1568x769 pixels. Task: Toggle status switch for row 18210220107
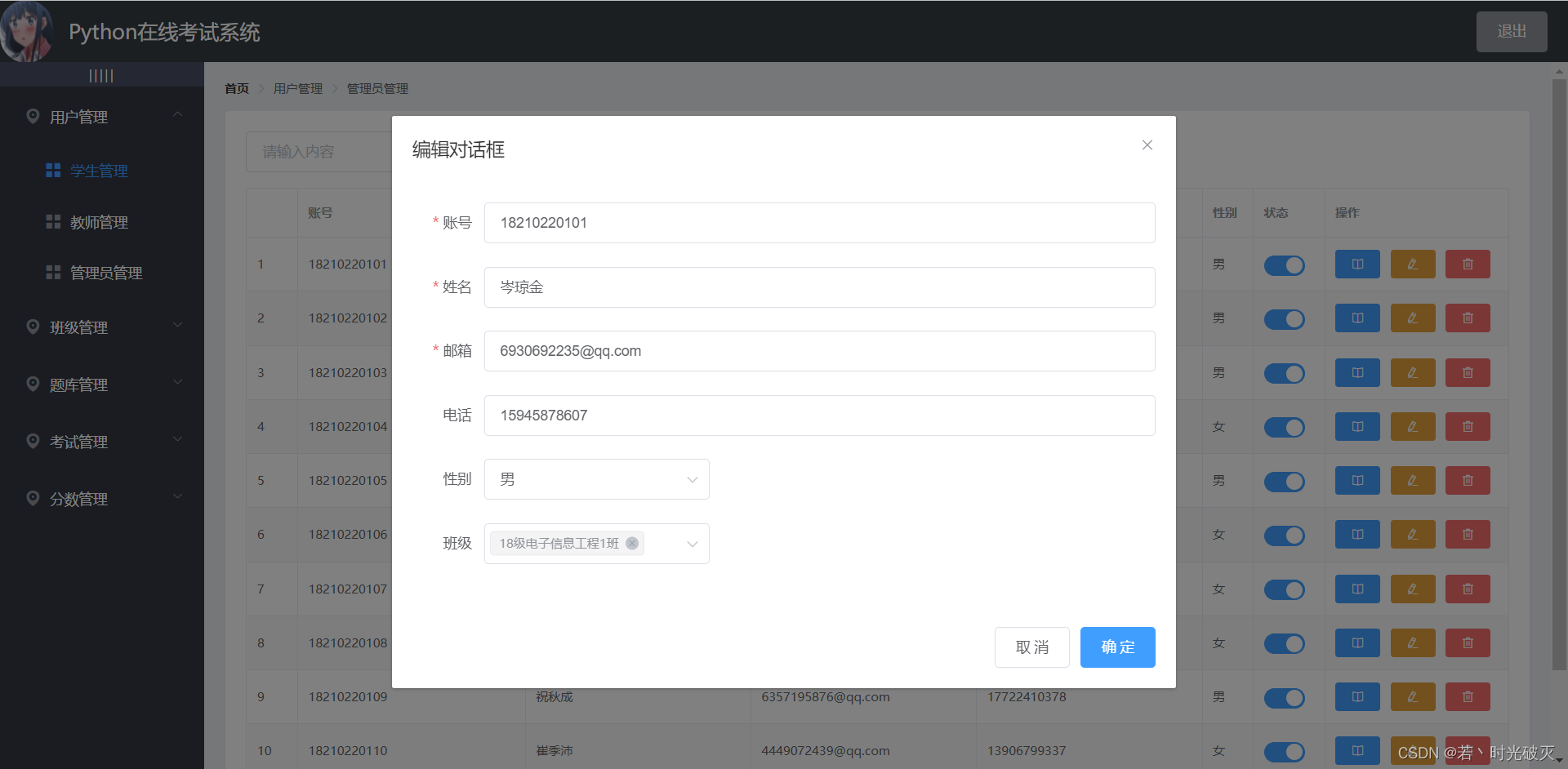point(1285,590)
